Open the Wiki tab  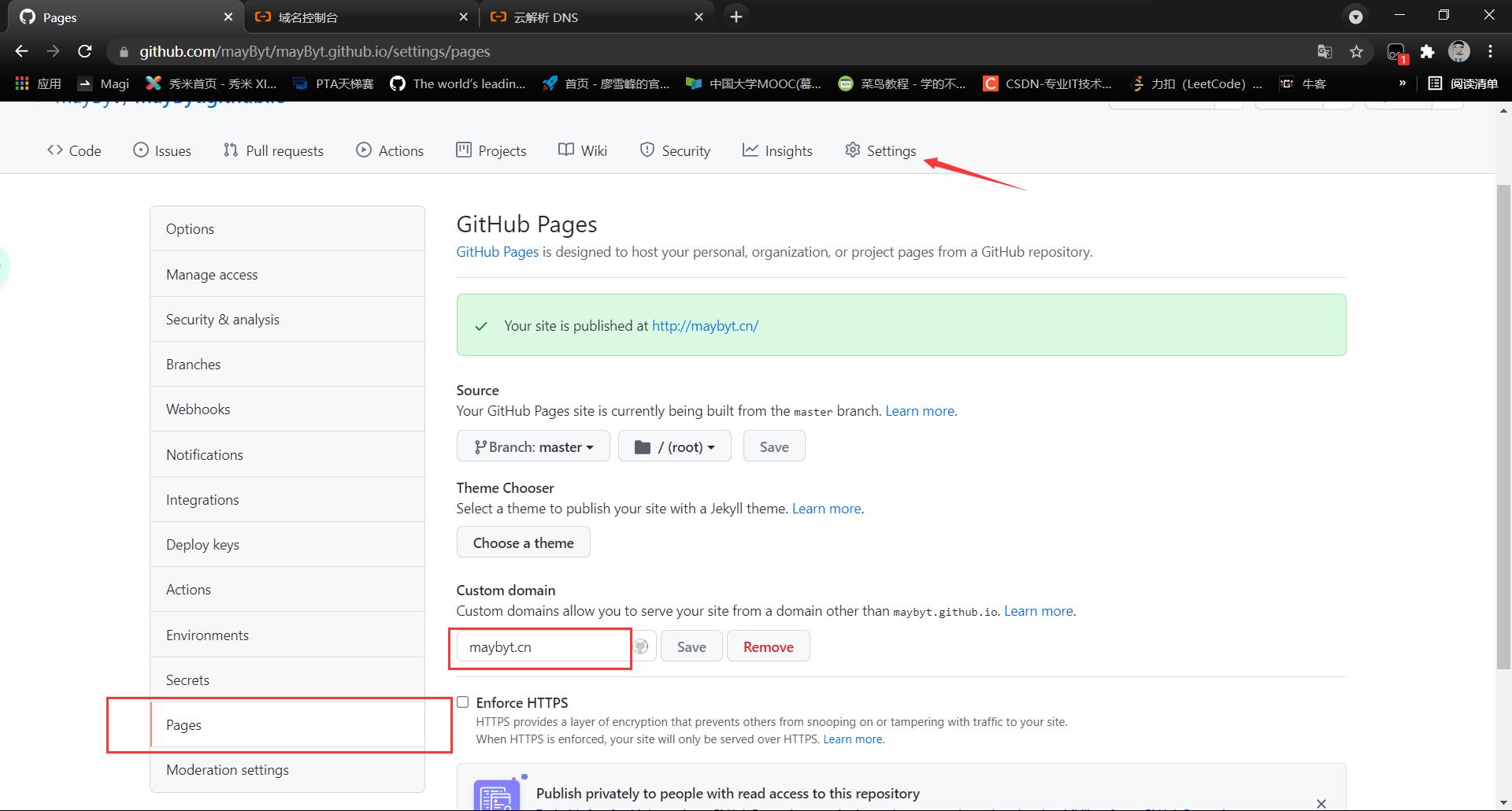[583, 150]
